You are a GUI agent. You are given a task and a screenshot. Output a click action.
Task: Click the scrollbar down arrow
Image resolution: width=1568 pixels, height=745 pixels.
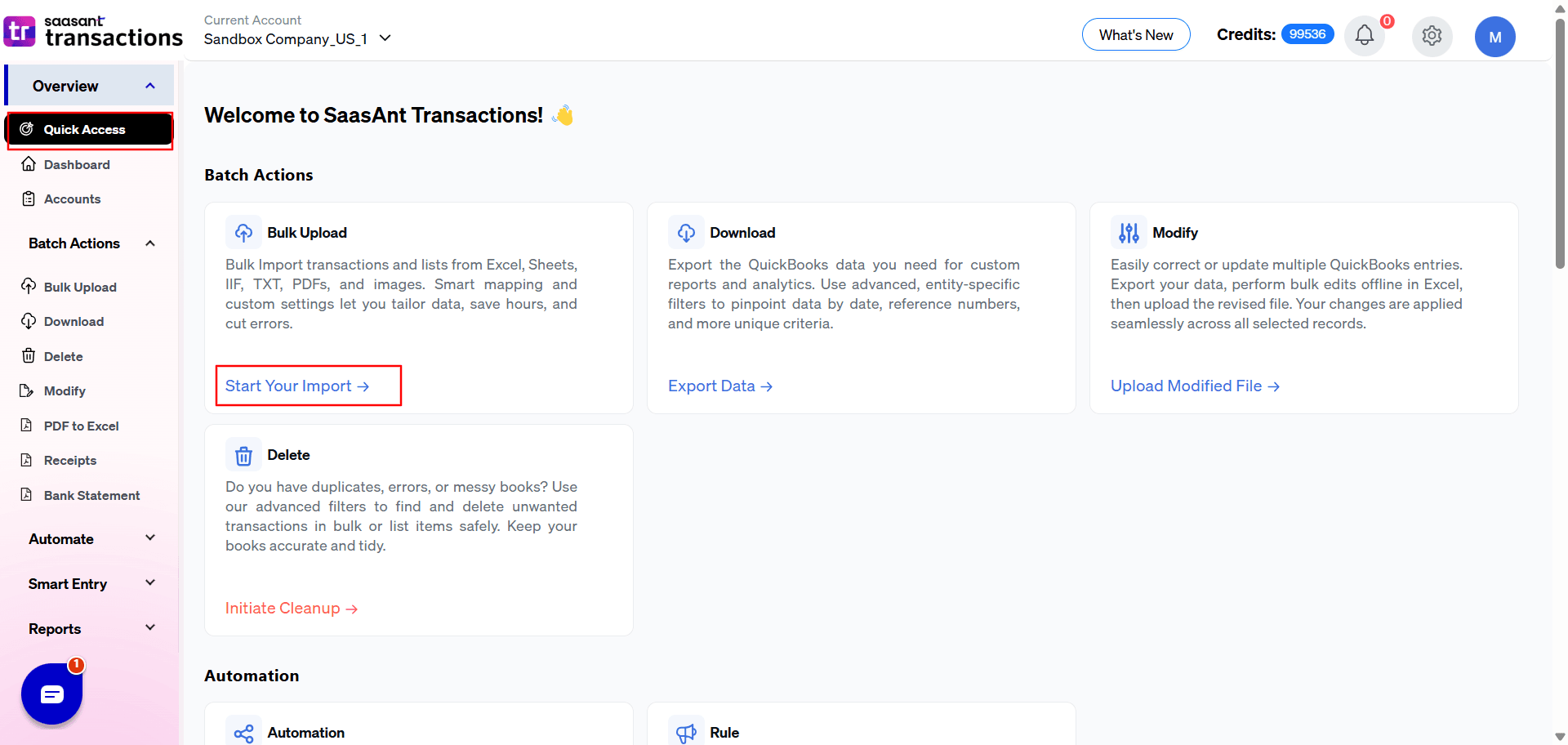1560,737
